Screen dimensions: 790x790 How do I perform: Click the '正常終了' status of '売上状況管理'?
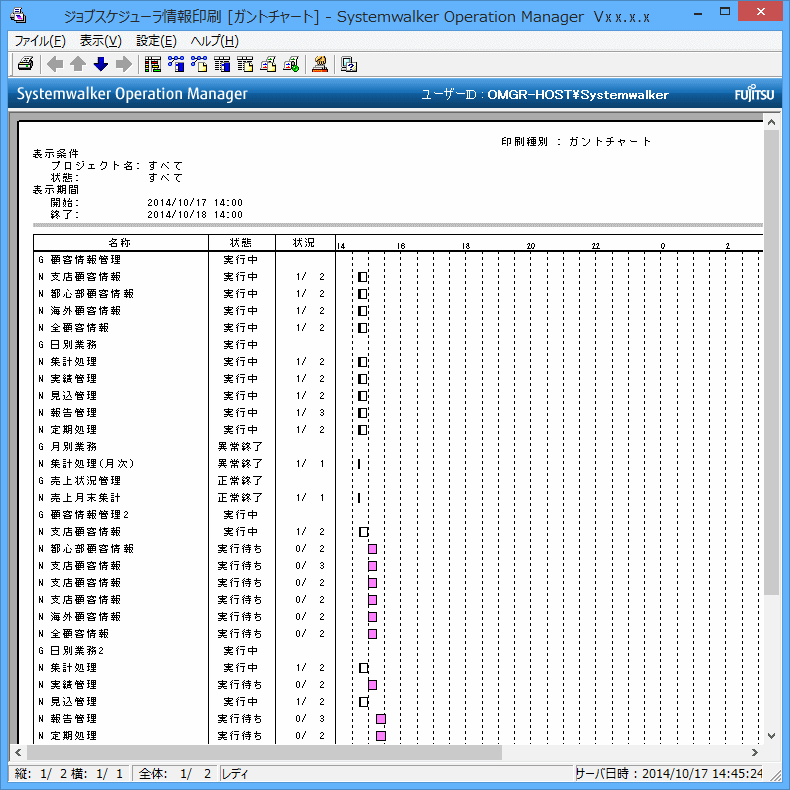tap(240, 481)
